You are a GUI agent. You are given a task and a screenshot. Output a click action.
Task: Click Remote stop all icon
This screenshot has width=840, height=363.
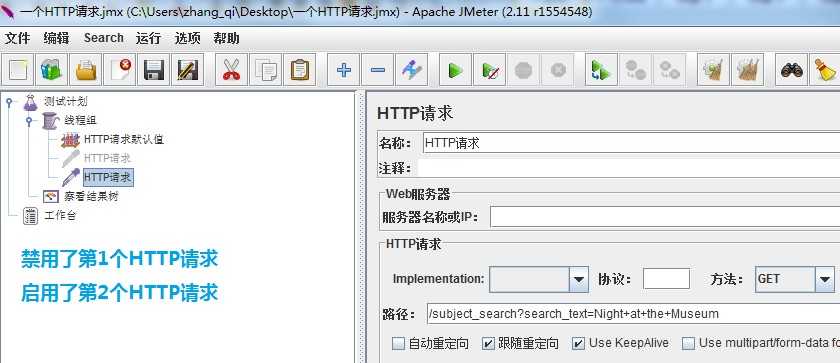pyautogui.click(x=636, y=70)
